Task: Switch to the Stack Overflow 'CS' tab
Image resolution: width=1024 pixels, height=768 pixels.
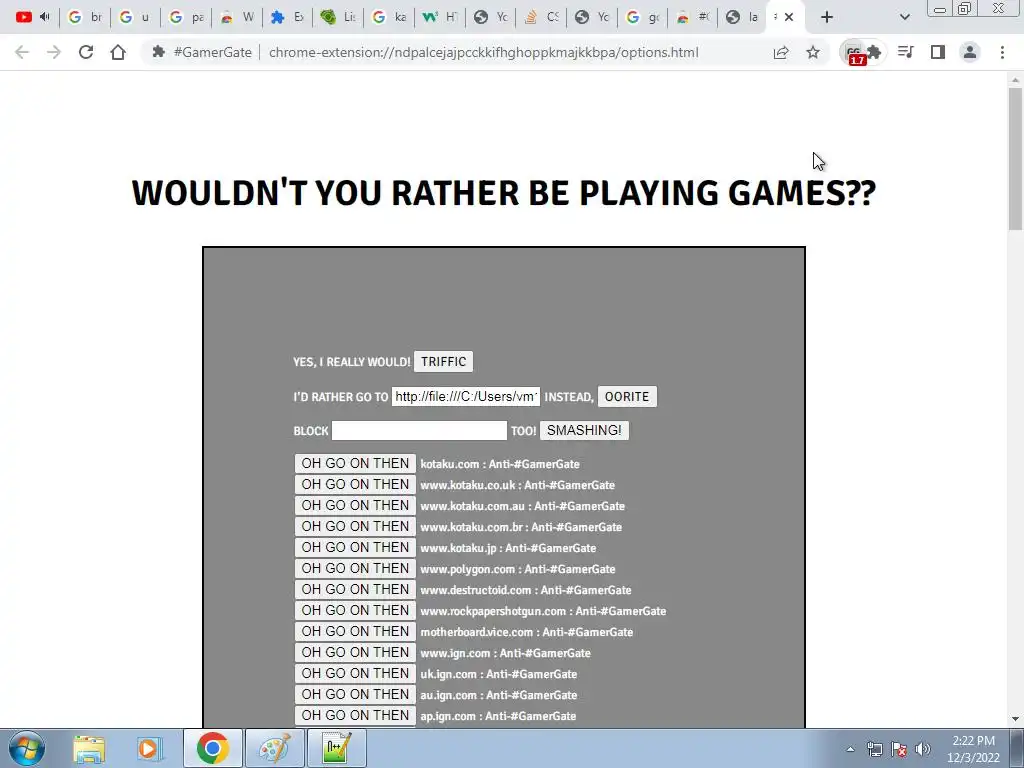Action: (542, 17)
